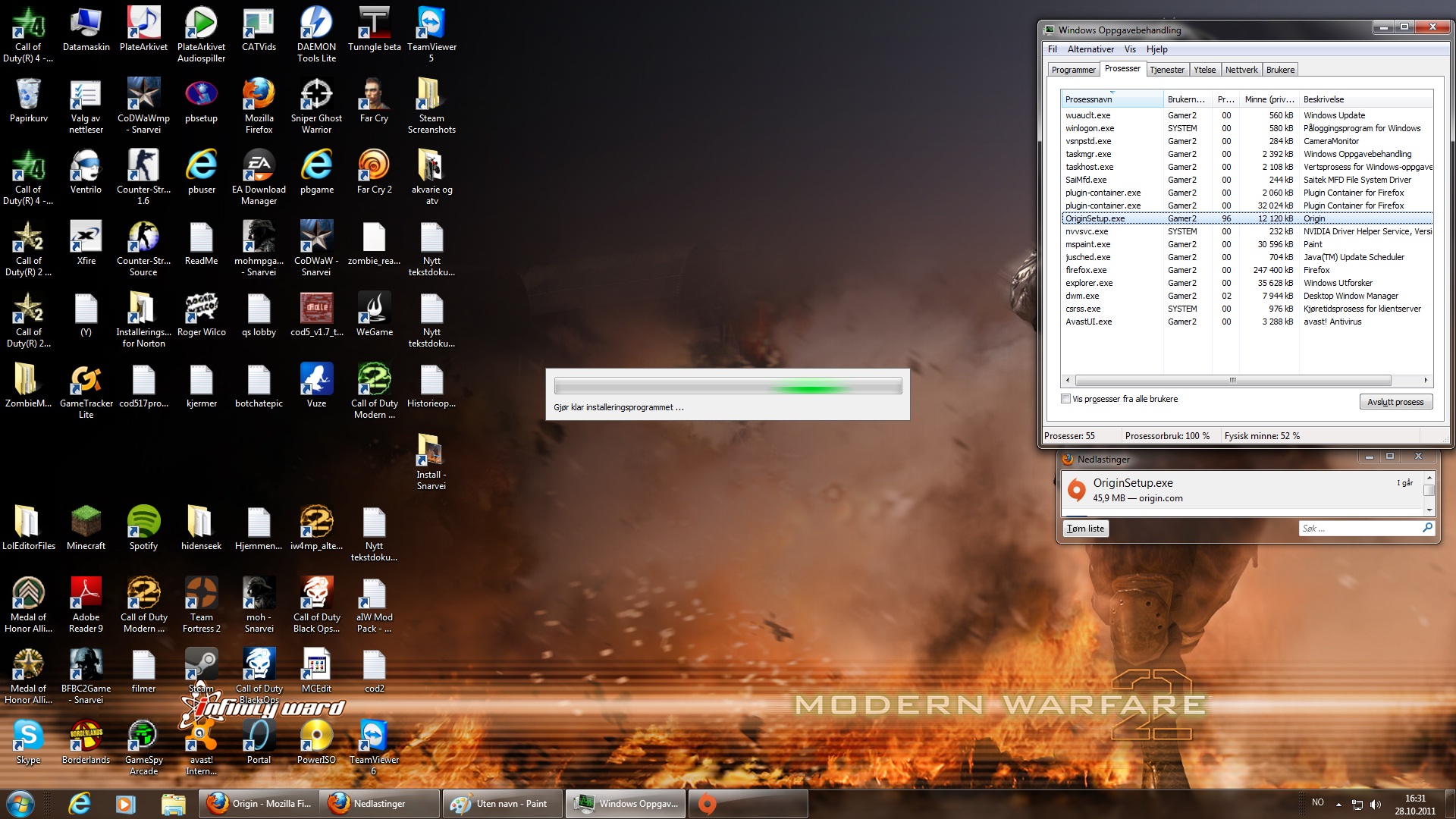Viewport: 1456px width, 819px height.
Task: Switch to the Tjenester tab
Action: coord(1166,70)
